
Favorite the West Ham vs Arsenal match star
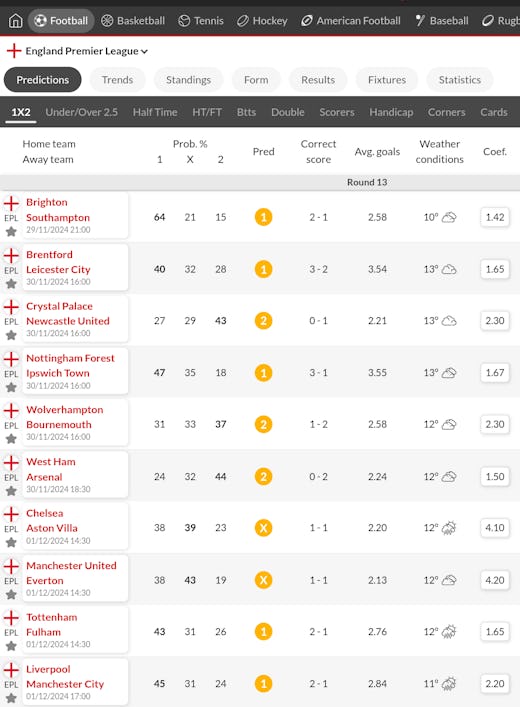point(11,491)
